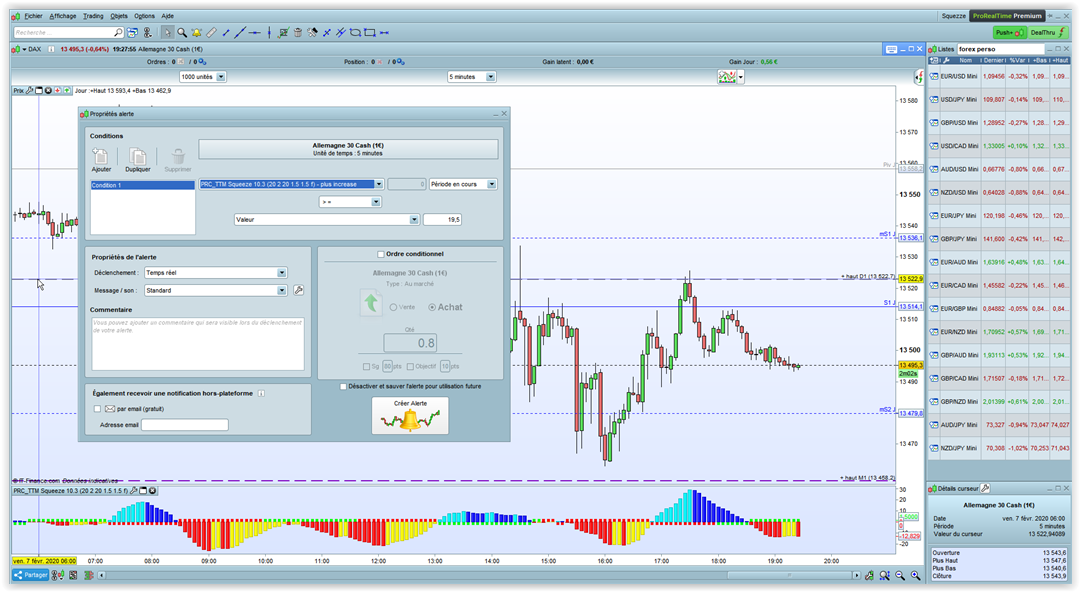Expand chart style indicator dropdown arrow
The image size is (1080, 592).
(x=740, y=77)
